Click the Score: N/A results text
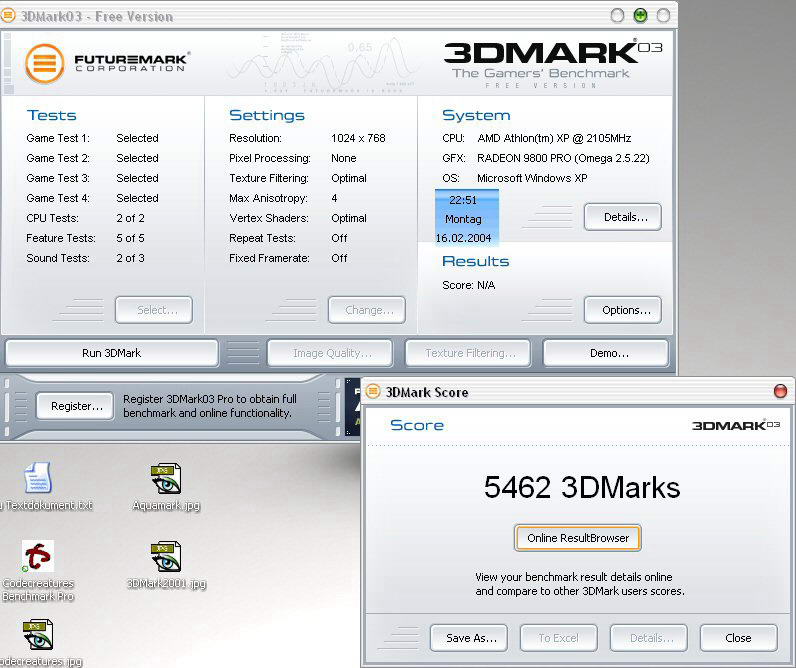 click(469, 285)
